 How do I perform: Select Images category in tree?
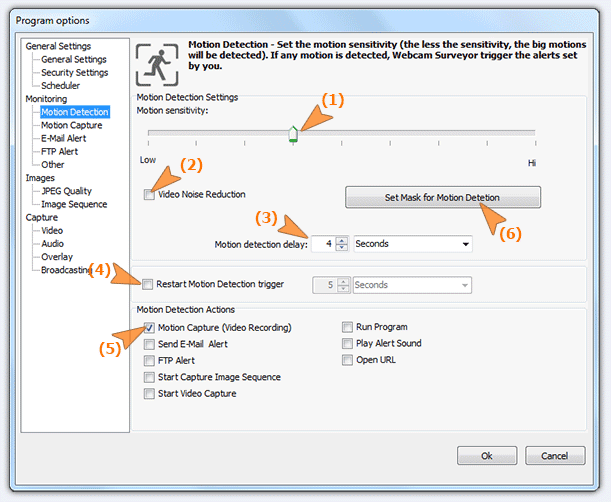pos(40,178)
